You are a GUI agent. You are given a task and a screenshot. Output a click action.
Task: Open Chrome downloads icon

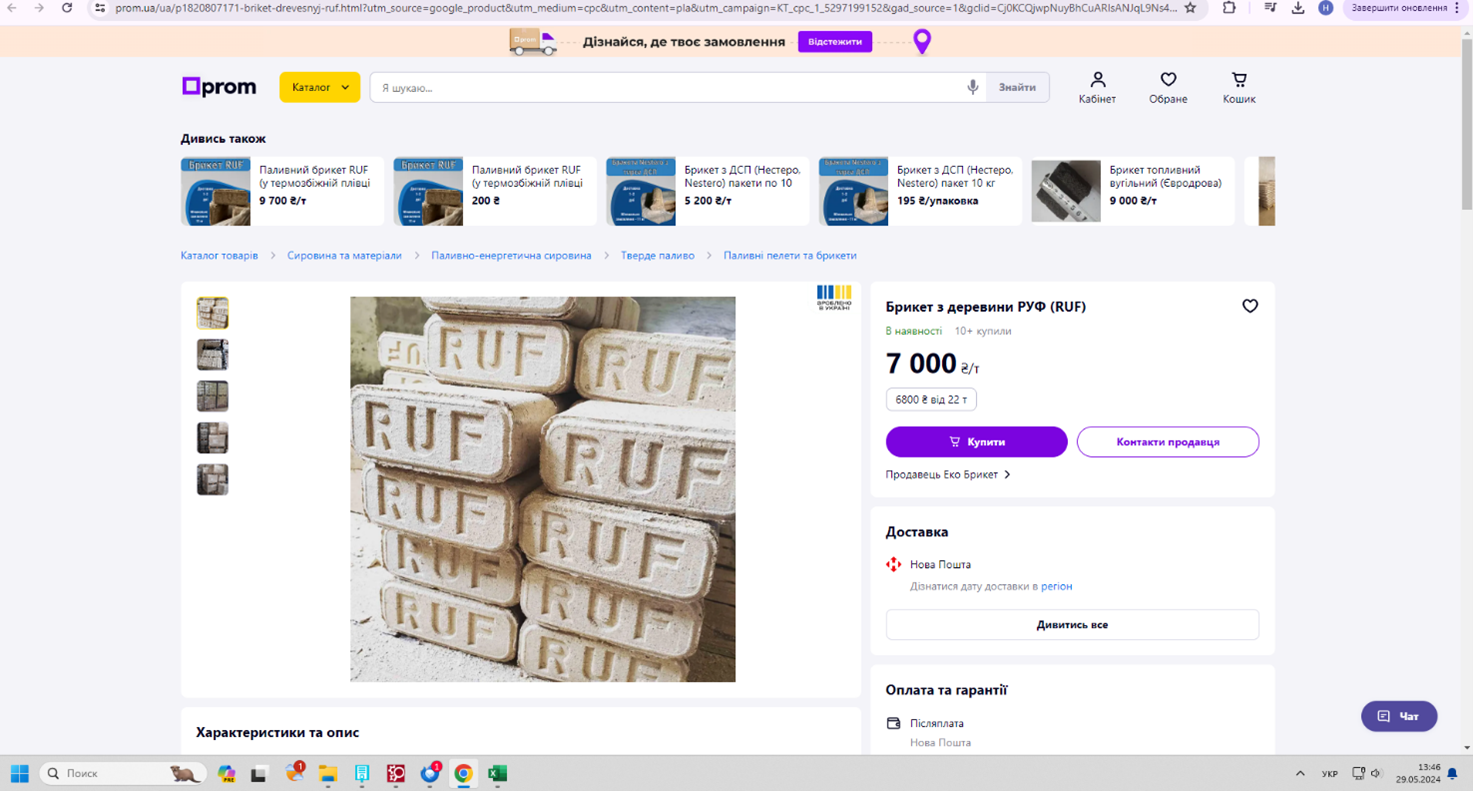(x=1298, y=8)
